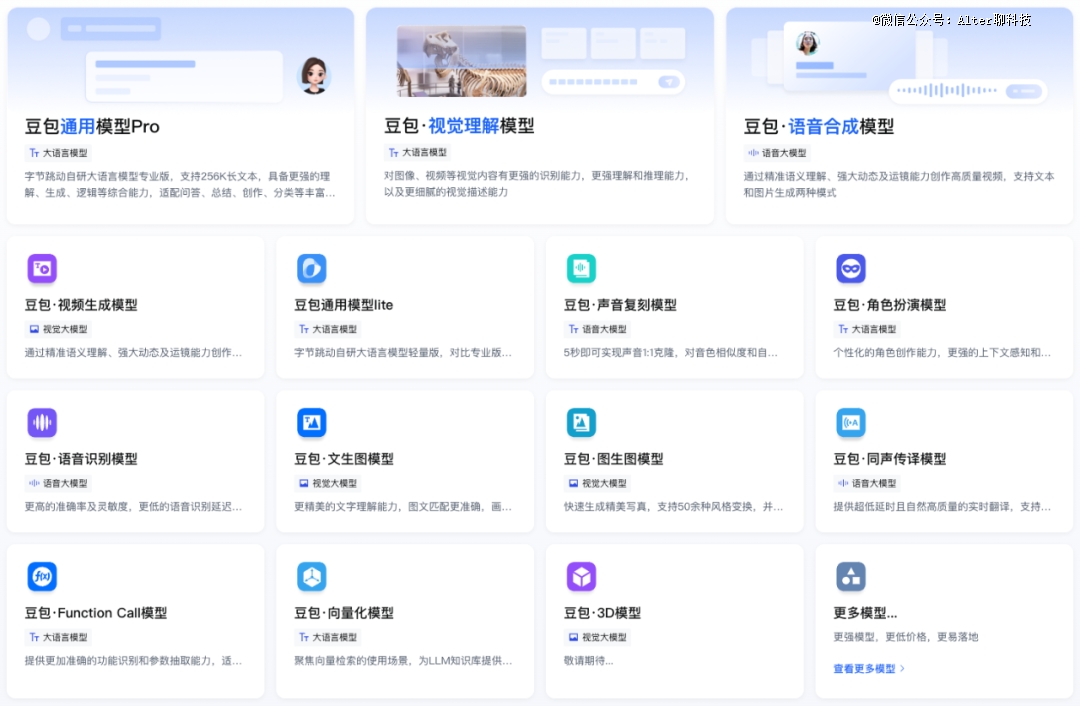Open the 豆包·3D模型 title
The image size is (1080, 706).
click(602, 613)
